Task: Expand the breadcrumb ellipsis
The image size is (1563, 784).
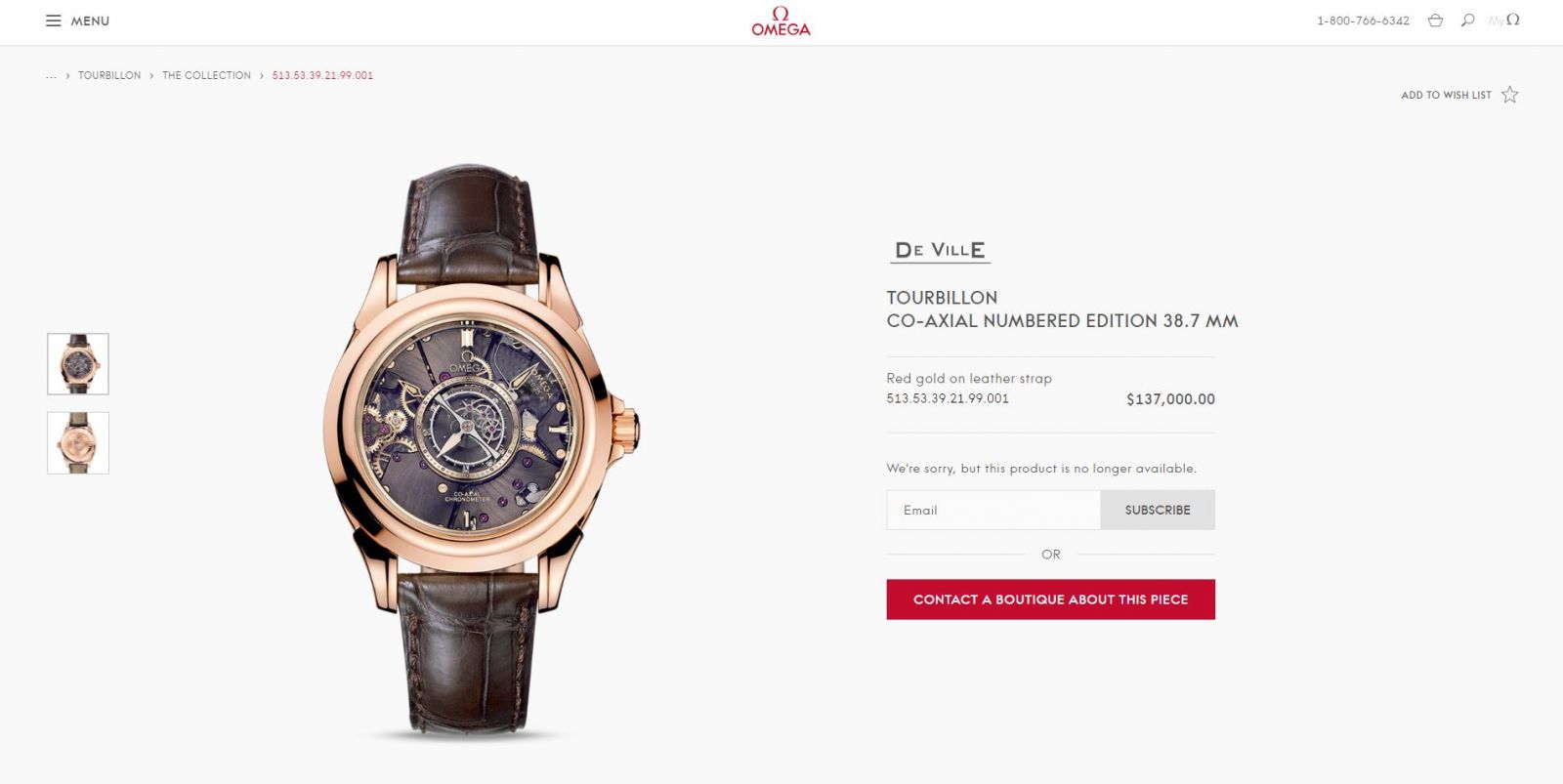Action: coord(51,75)
